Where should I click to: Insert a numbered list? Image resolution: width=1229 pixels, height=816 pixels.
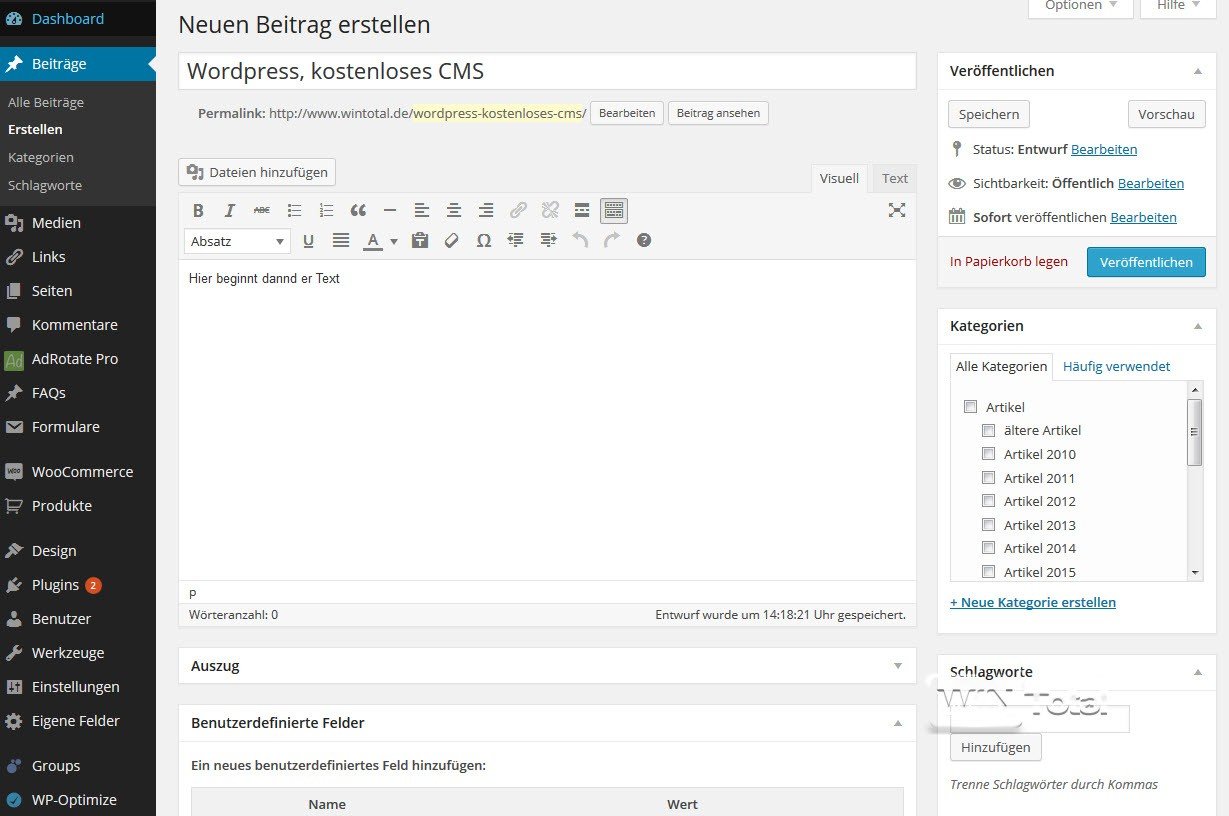pyautogui.click(x=326, y=210)
